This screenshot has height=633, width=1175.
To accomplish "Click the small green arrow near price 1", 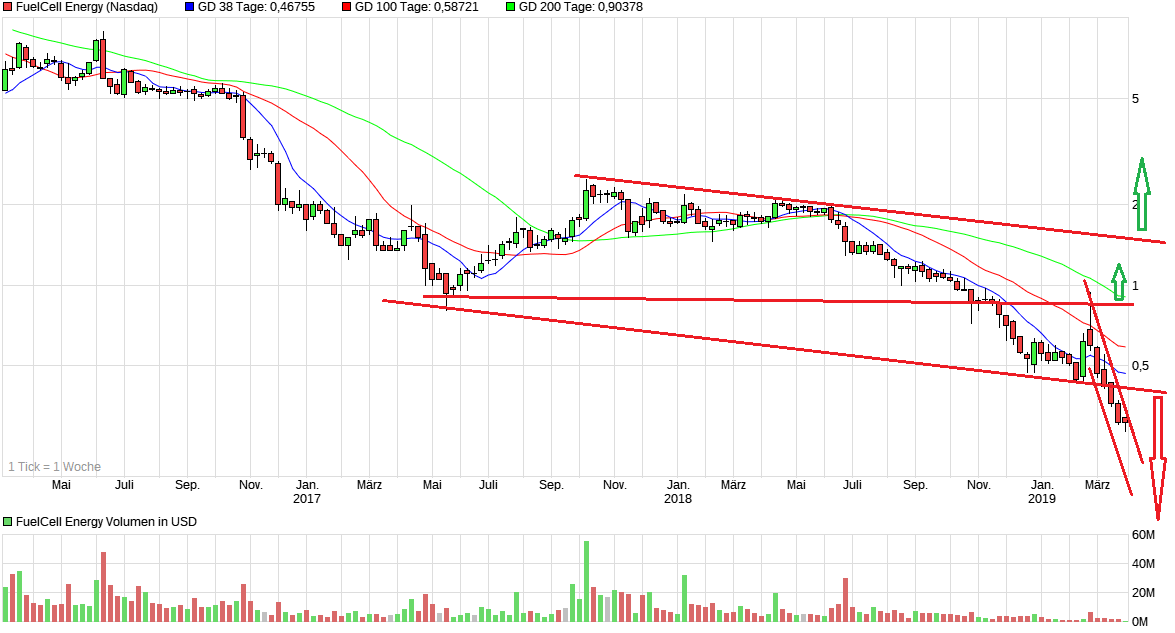I will [1117, 281].
